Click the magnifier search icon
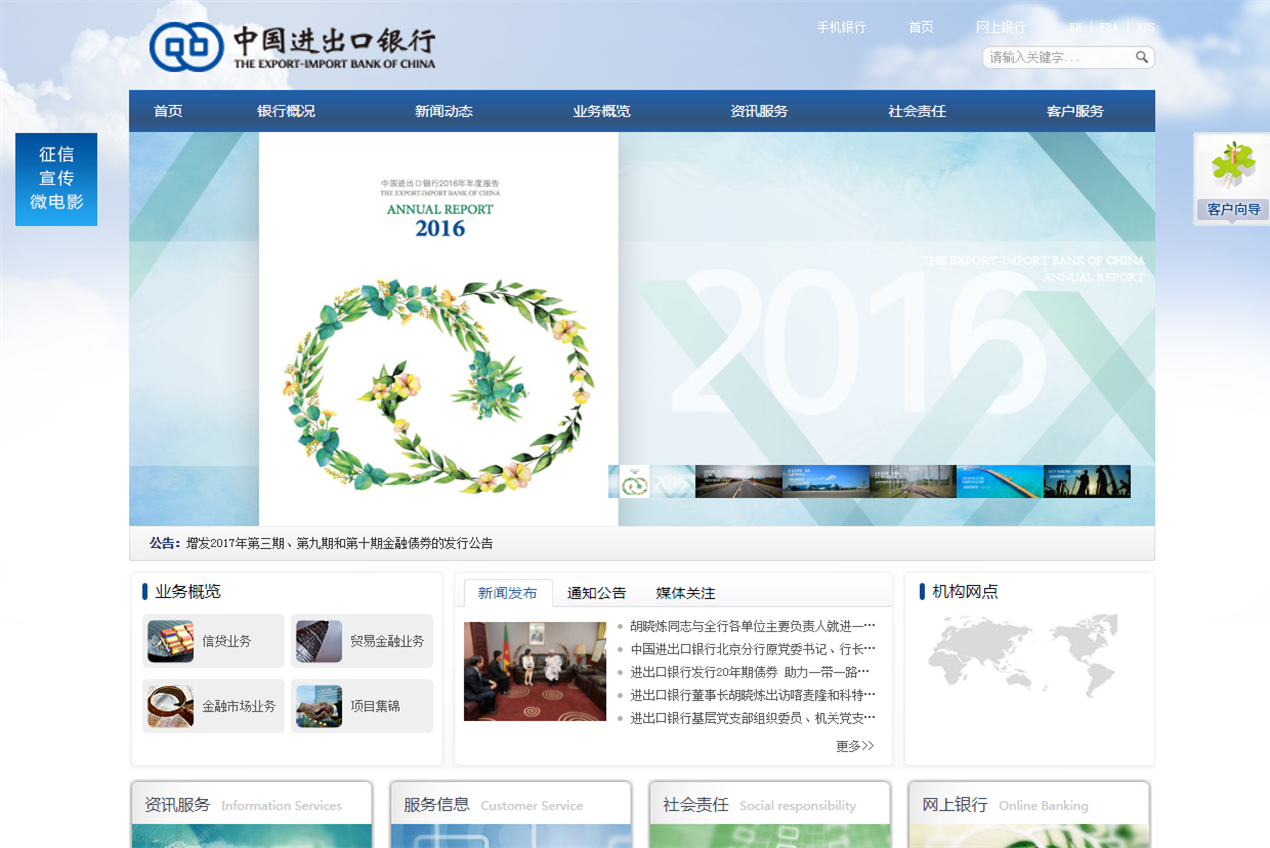Viewport: 1270px width, 848px height. (x=1142, y=57)
